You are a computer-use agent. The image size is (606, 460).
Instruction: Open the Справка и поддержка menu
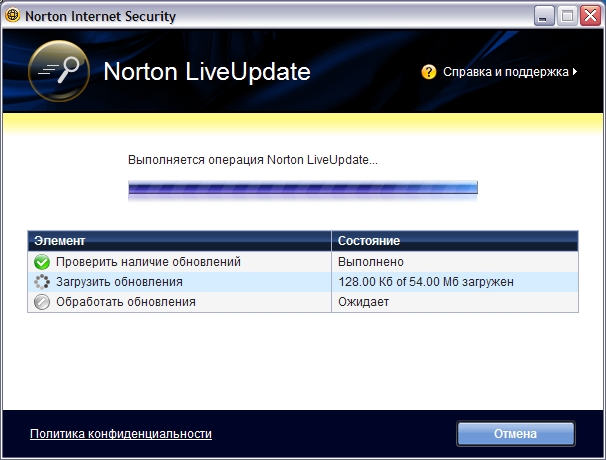click(506, 72)
